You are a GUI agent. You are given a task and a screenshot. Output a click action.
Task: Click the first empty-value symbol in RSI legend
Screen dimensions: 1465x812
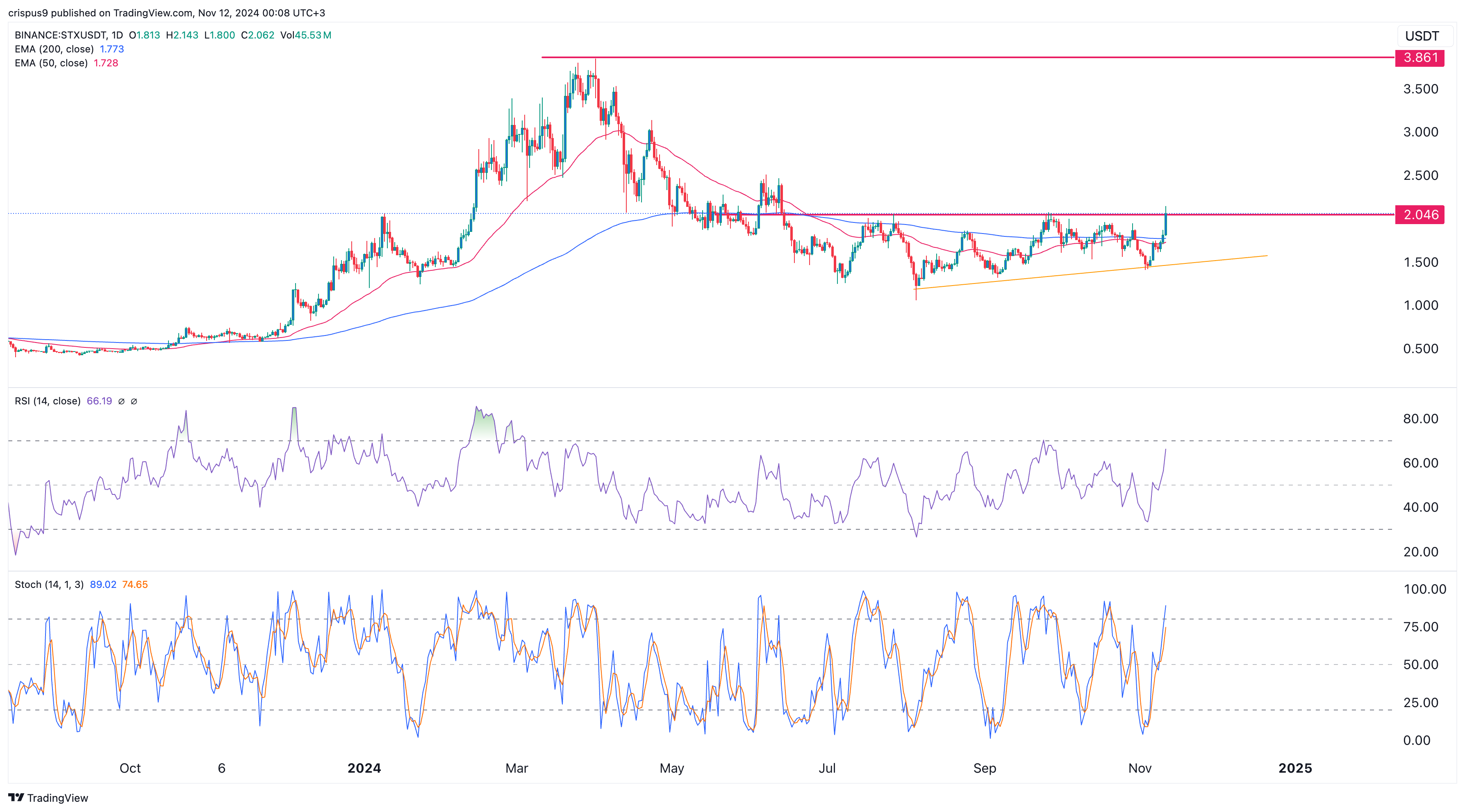pyautogui.click(x=121, y=401)
